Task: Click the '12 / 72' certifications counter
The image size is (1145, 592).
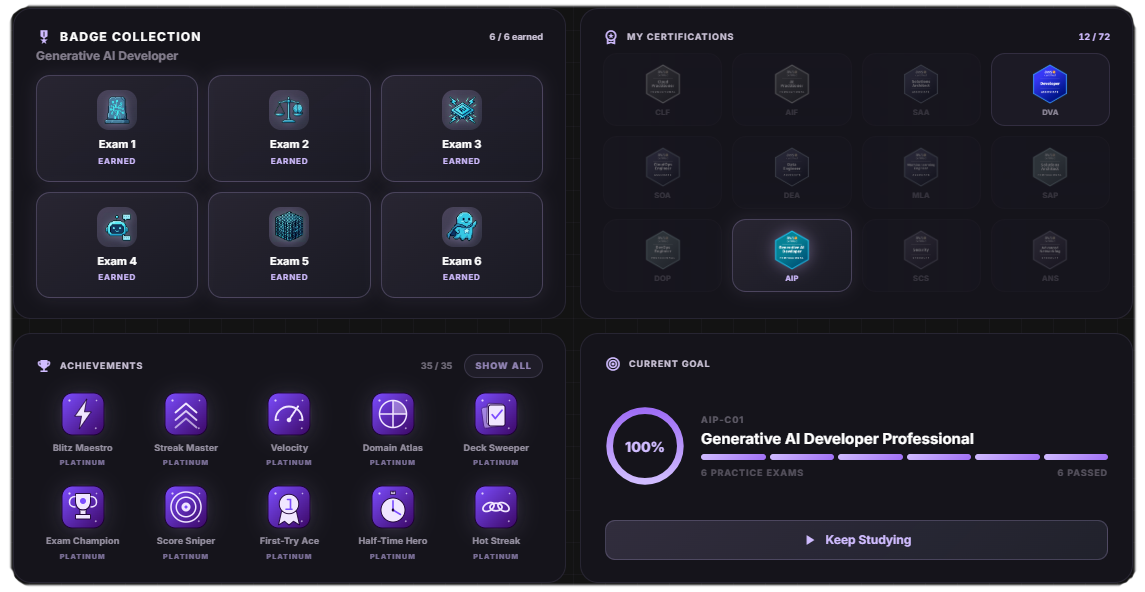Action: [1094, 36]
